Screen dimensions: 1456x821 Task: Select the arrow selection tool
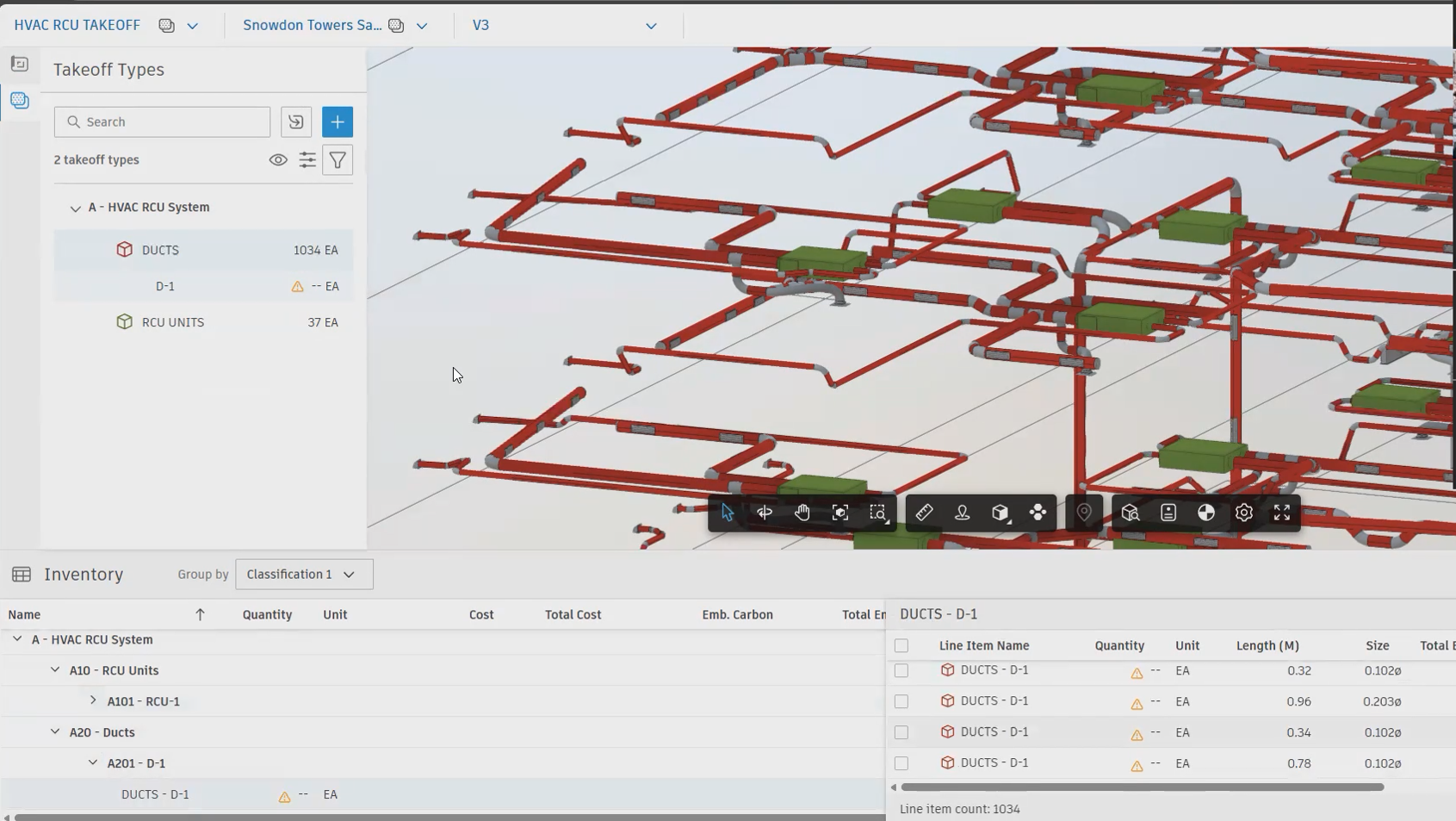click(728, 512)
